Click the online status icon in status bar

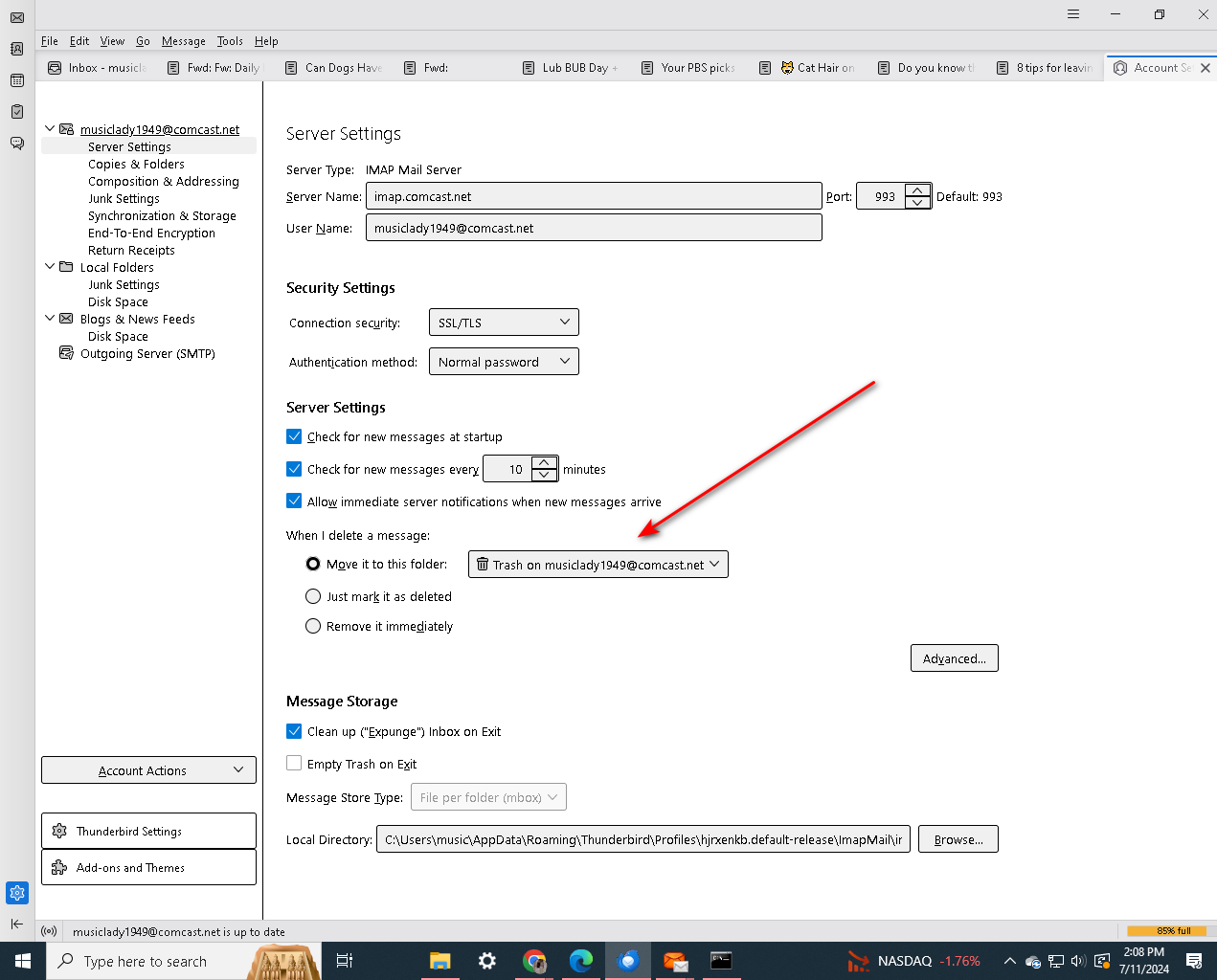[x=49, y=931]
